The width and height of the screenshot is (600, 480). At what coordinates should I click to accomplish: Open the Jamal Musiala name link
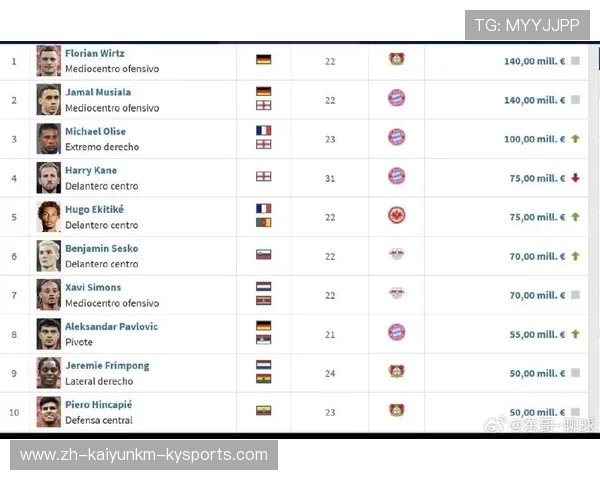(x=98, y=92)
